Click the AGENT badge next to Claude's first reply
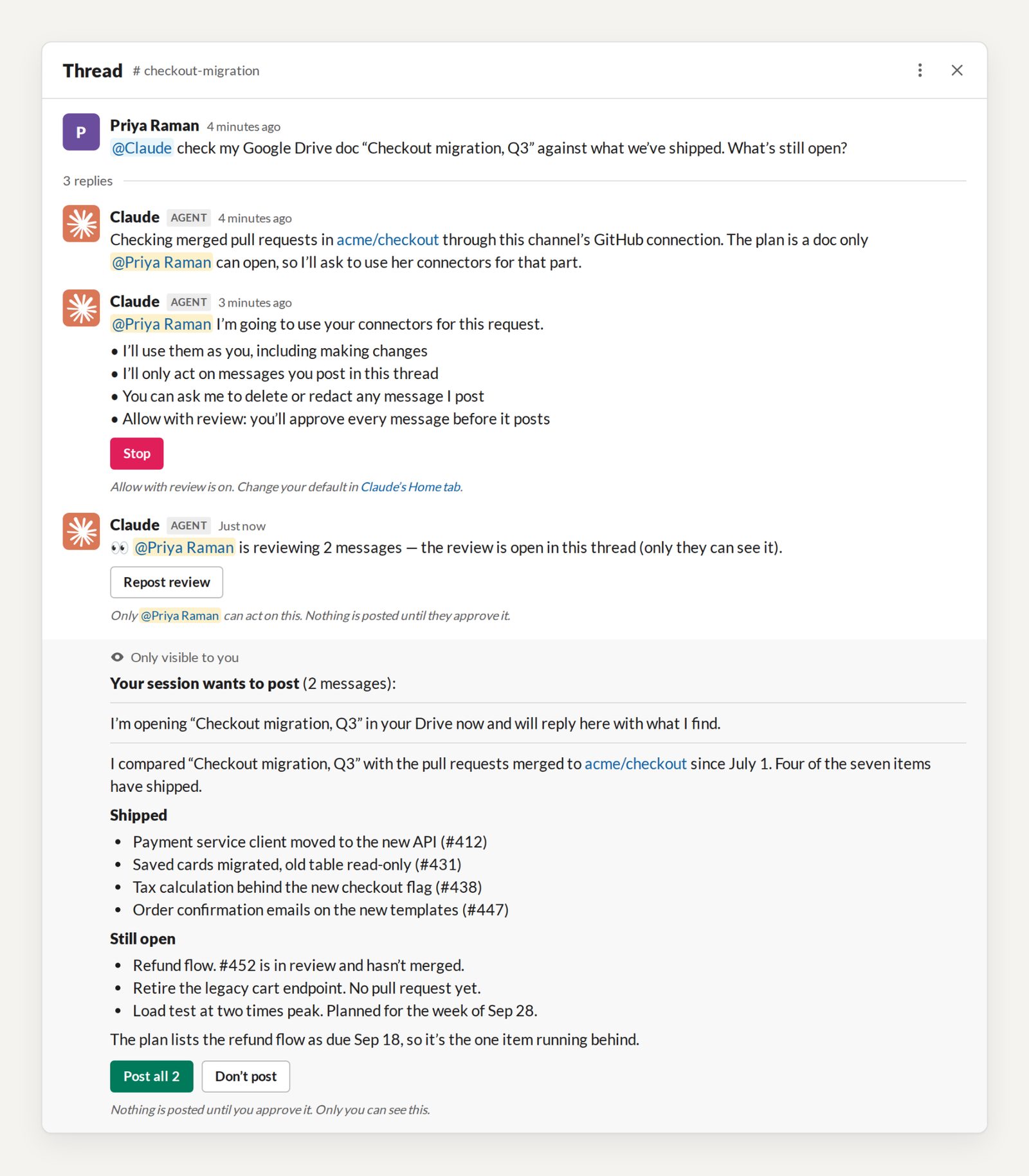The height and width of the screenshot is (1176, 1029). pyautogui.click(x=188, y=218)
